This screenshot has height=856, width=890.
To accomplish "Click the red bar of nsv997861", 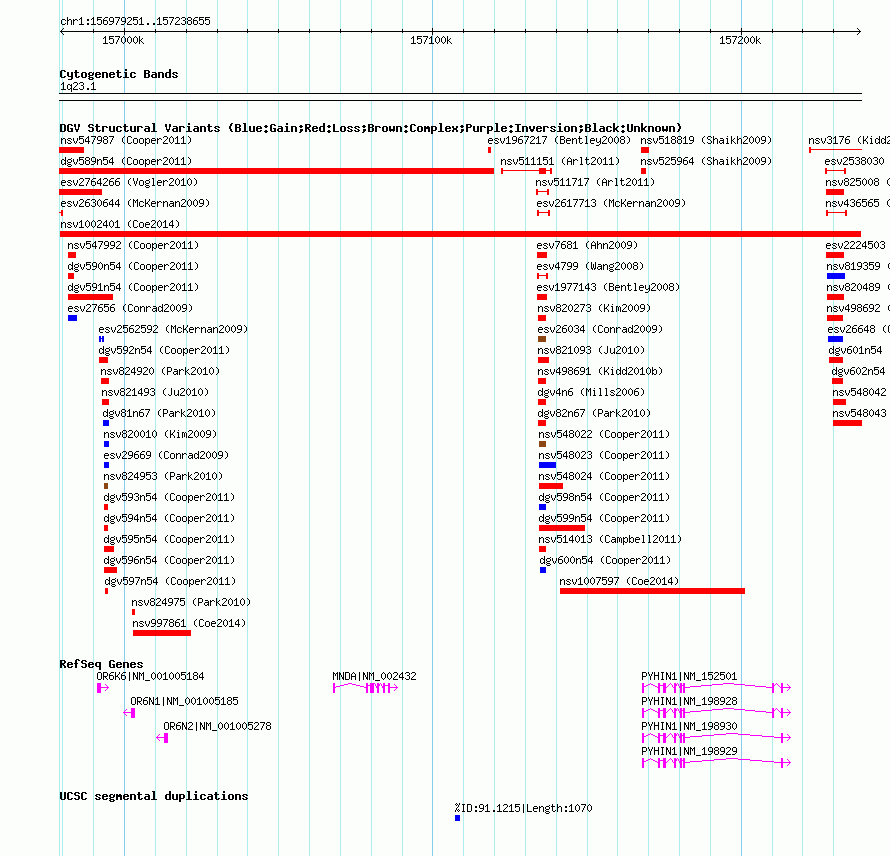I will click(162, 633).
